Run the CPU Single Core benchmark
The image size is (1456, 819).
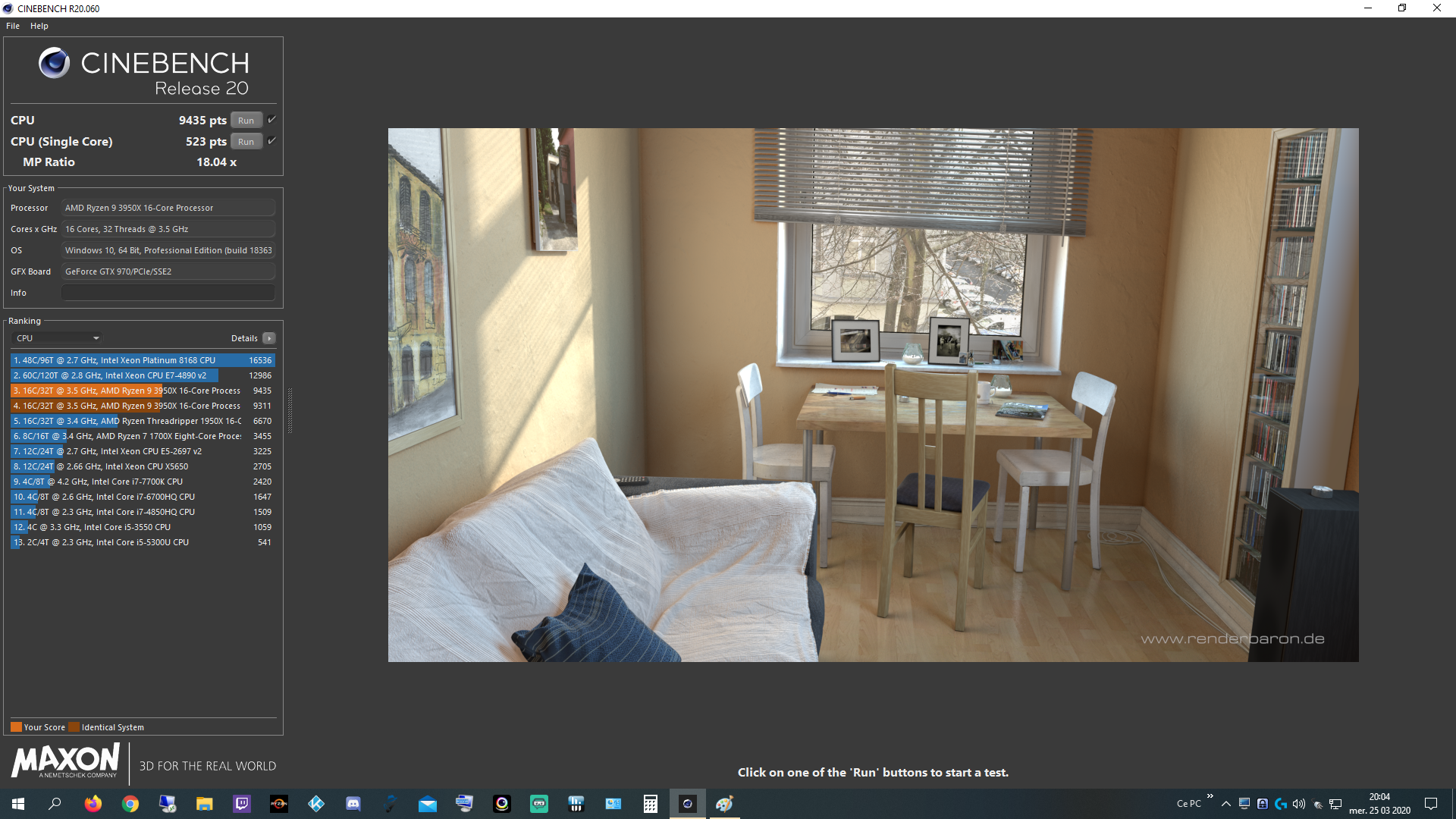coord(246,142)
